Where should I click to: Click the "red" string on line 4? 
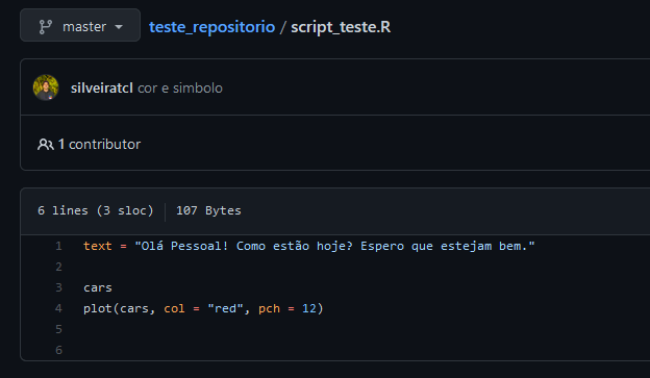coord(225,308)
